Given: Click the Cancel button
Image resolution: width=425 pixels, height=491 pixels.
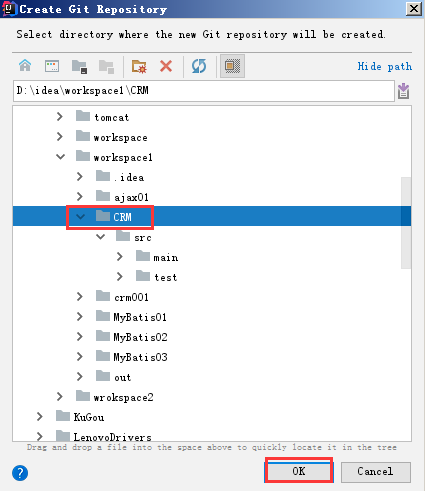Looking at the screenshot, I should [x=375, y=471].
